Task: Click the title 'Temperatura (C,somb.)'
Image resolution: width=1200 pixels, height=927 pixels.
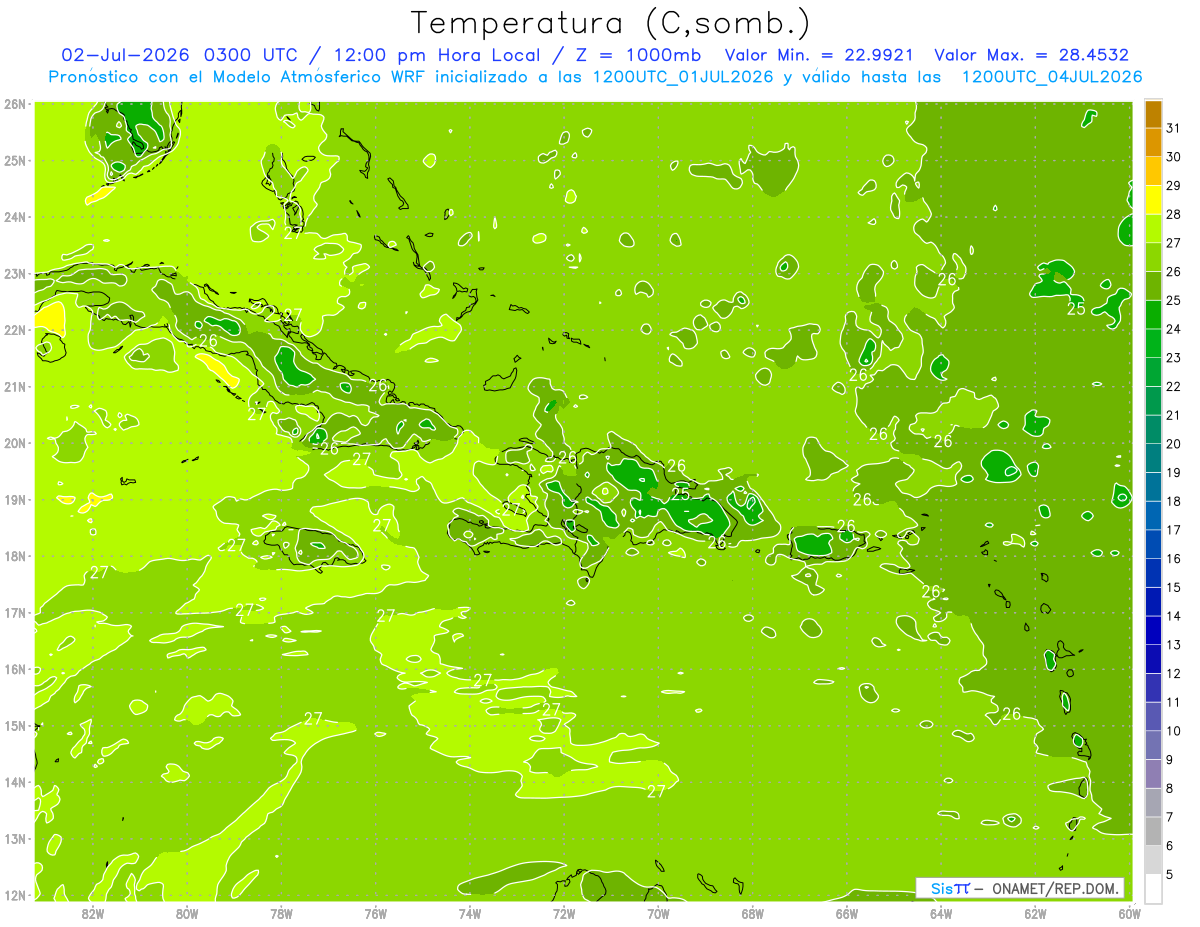Action: click(611, 22)
